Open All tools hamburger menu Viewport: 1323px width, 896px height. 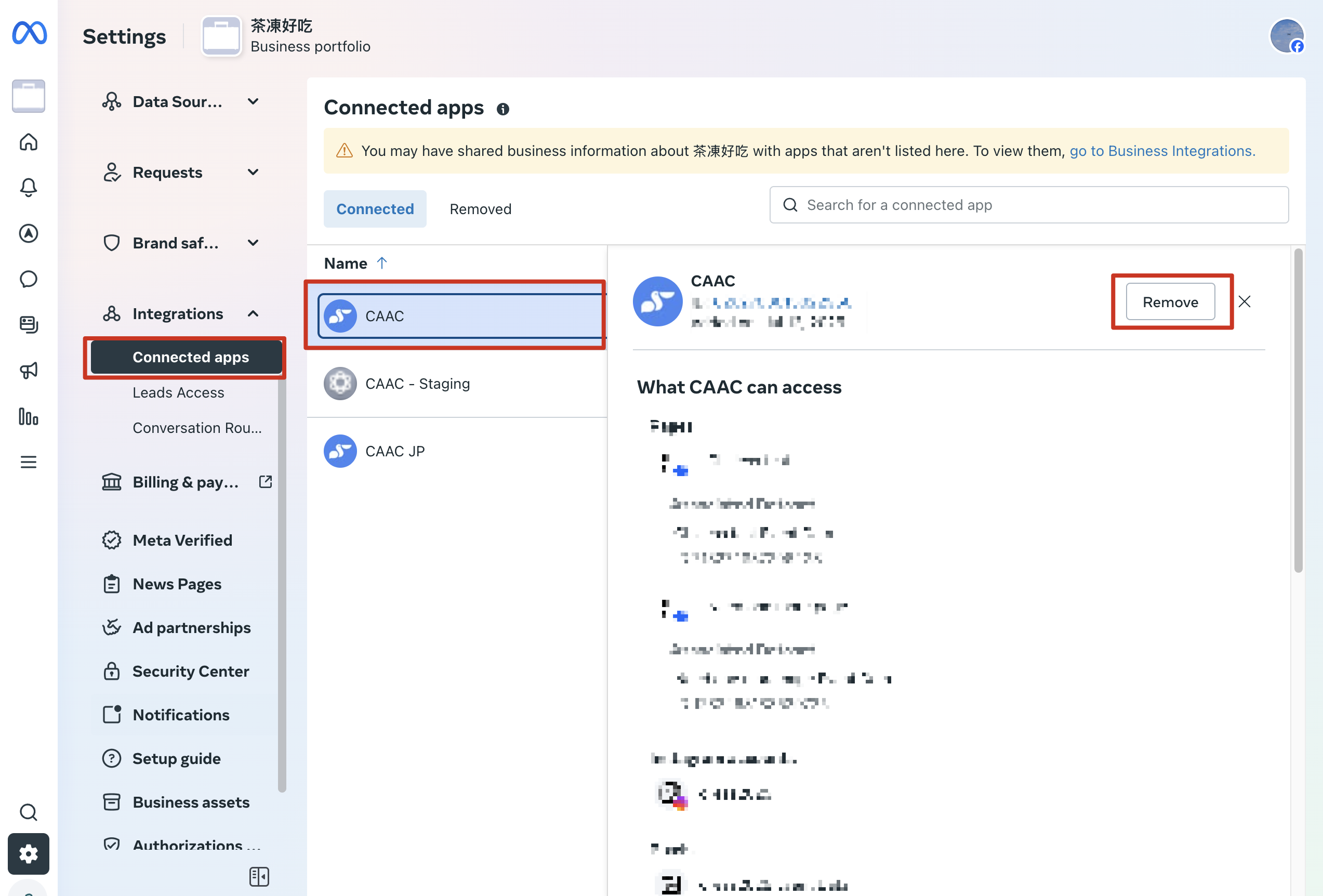29,462
